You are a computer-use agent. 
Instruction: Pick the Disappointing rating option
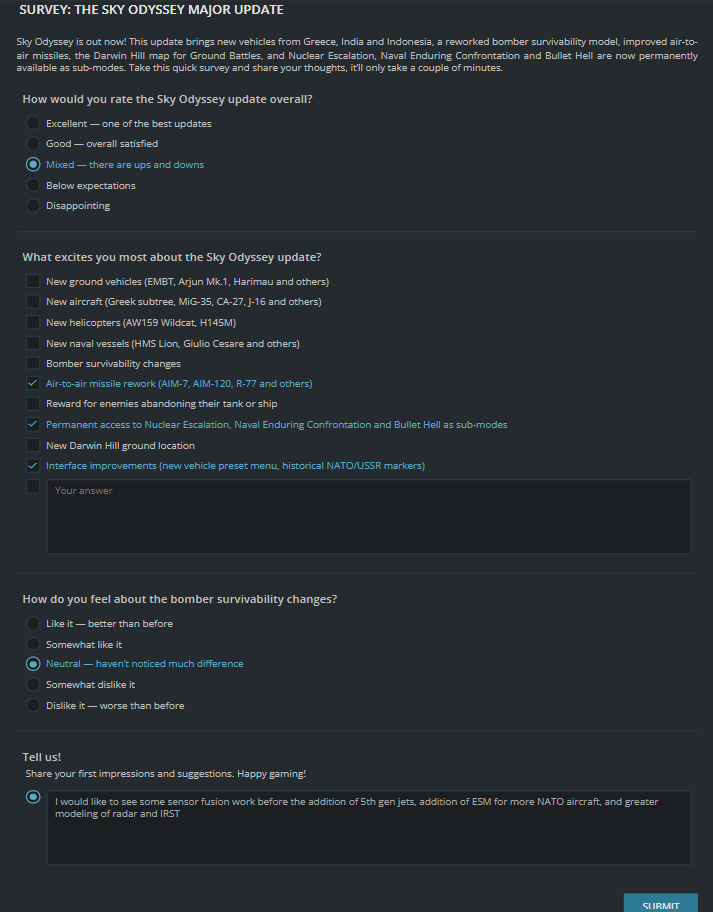point(33,206)
